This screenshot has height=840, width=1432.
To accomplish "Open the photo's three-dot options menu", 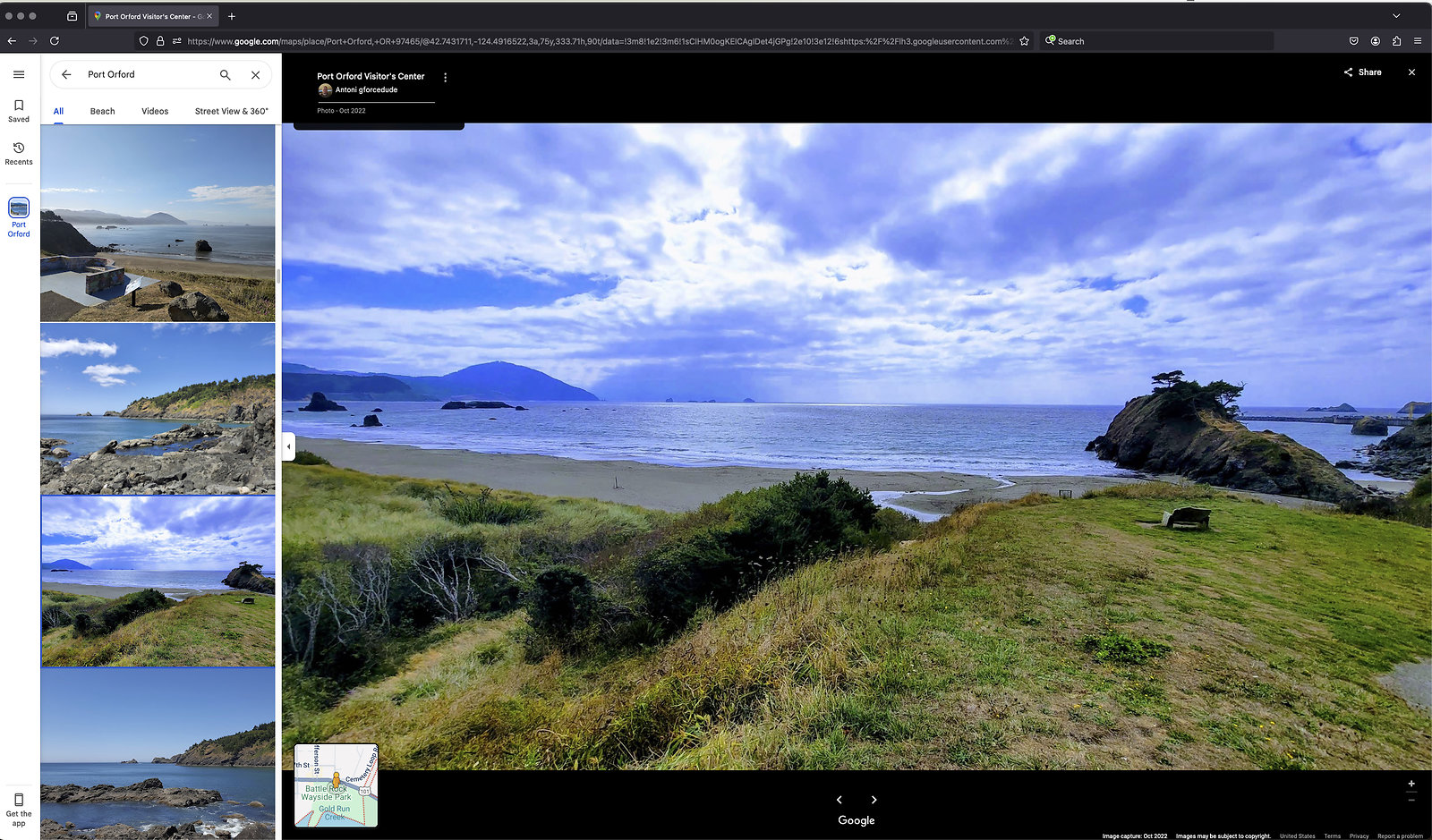I will pos(445,78).
